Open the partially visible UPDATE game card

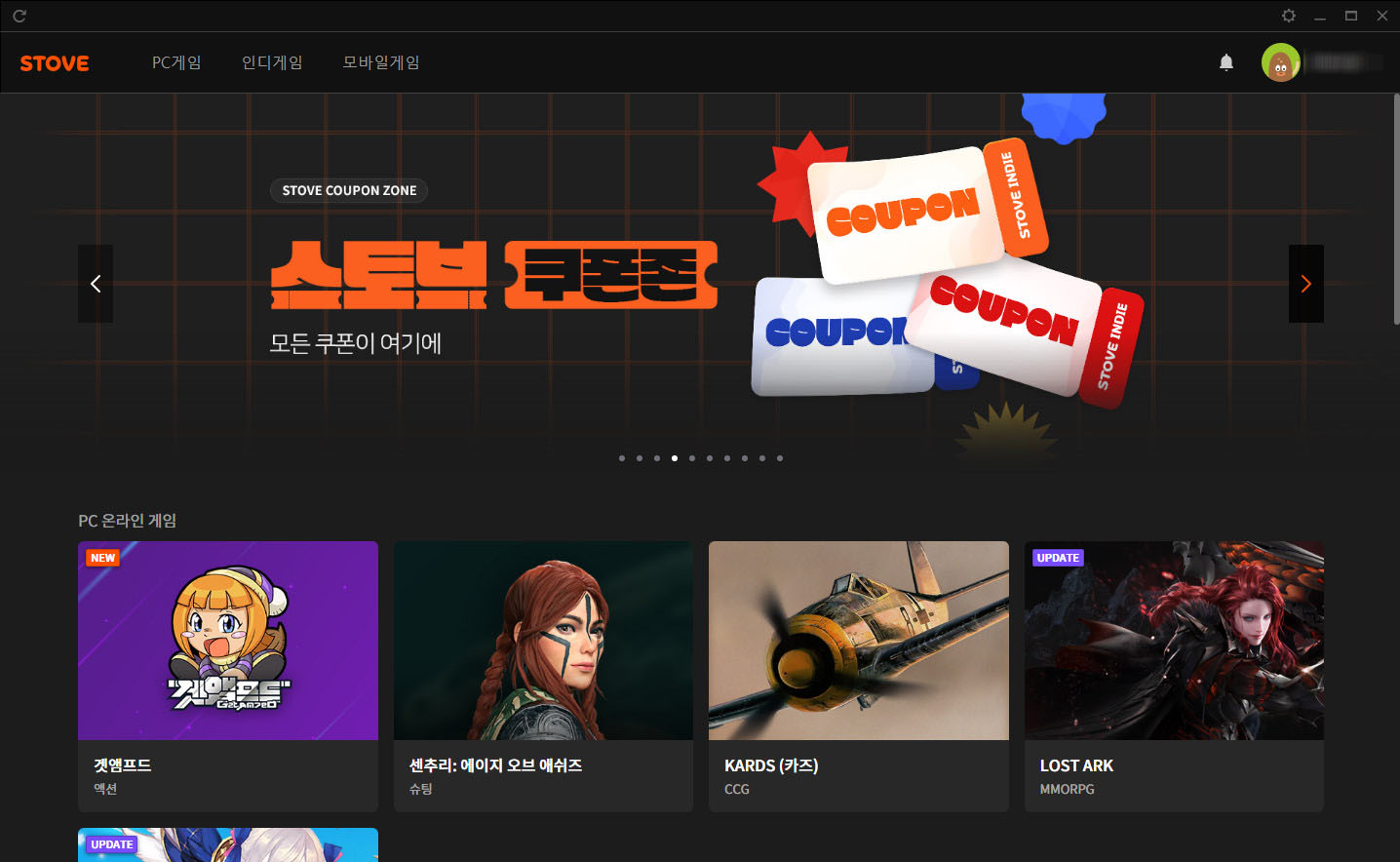point(228,844)
